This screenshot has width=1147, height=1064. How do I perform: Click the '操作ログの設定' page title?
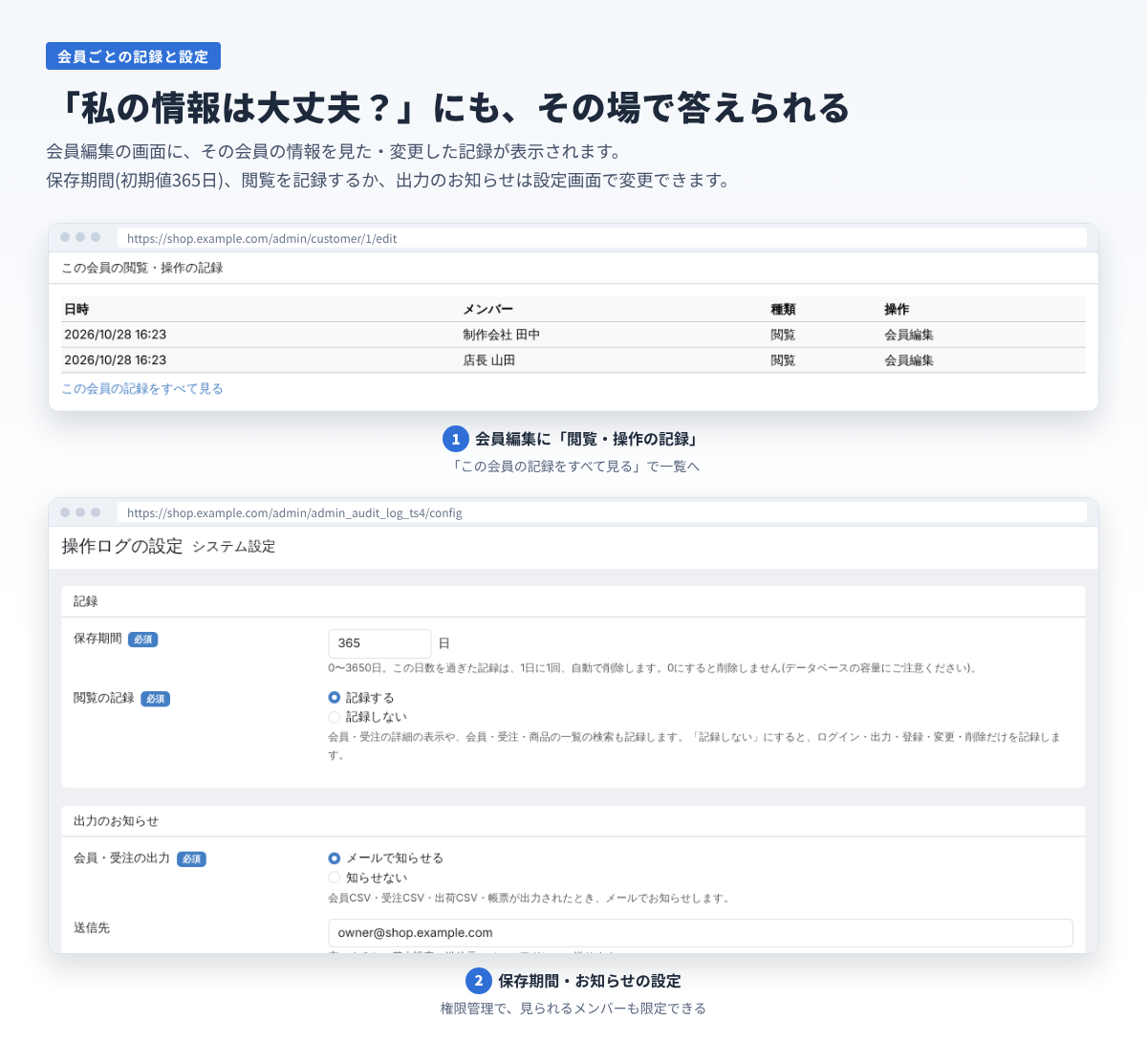pyautogui.click(x=122, y=546)
